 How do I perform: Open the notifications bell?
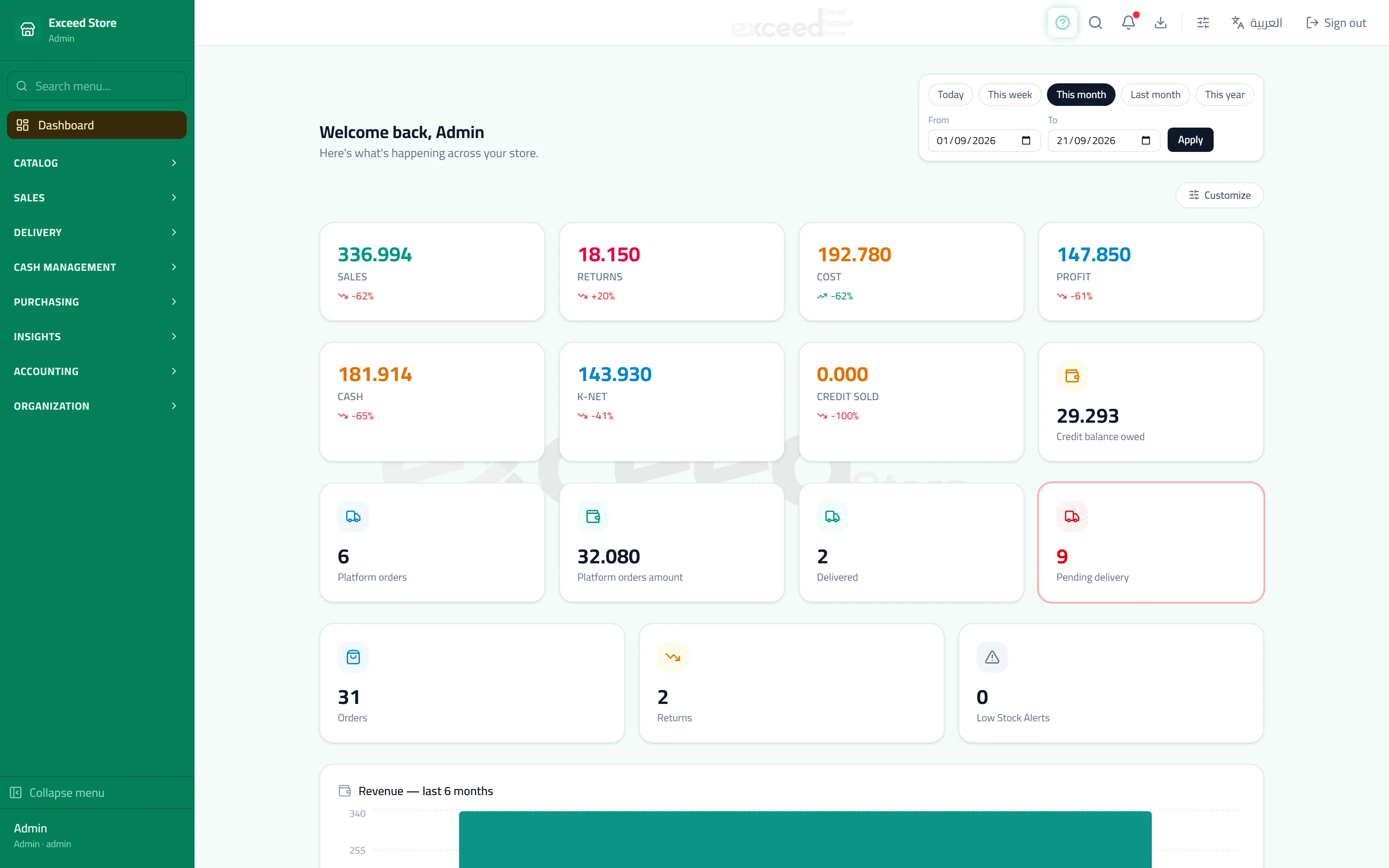[x=1128, y=23]
